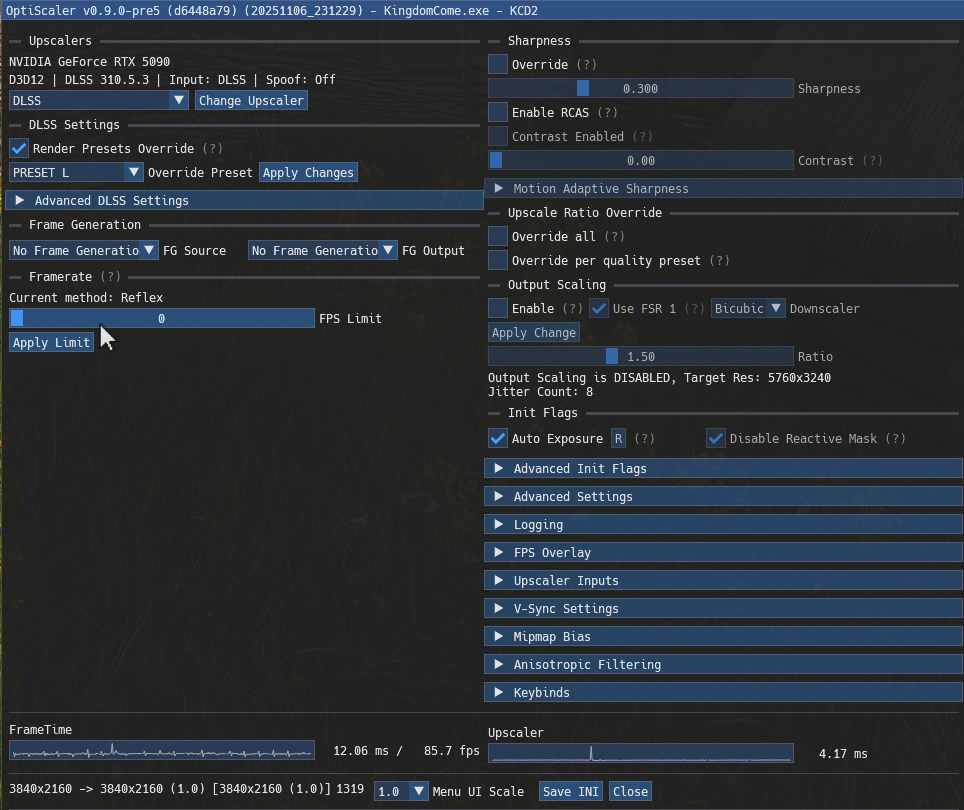
Task: Click the OptiScaler window title bar
Action: pos(482,10)
